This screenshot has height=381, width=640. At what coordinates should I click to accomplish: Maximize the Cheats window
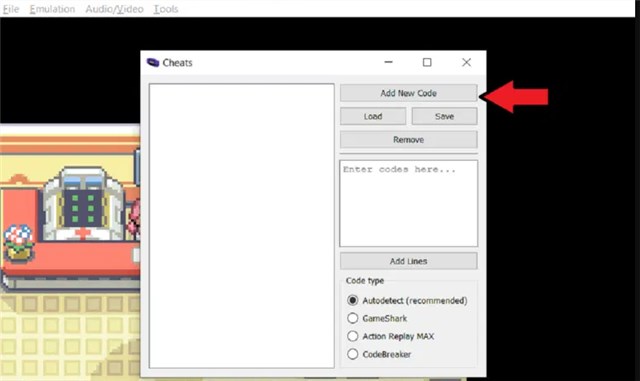coord(427,62)
